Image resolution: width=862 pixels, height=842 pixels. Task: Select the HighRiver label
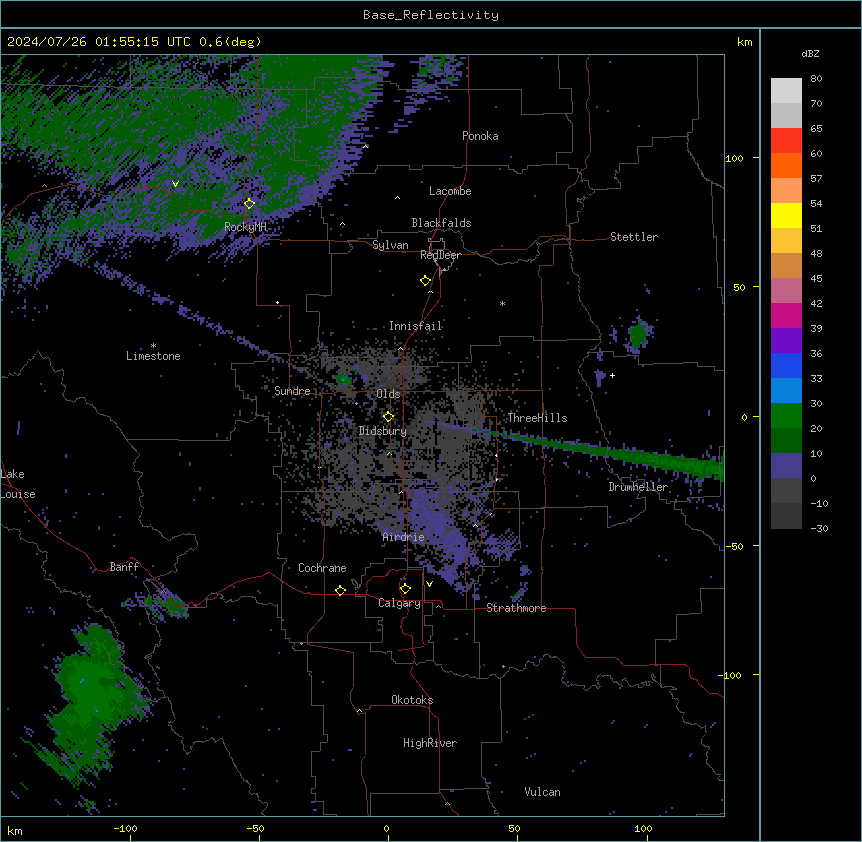click(x=430, y=743)
